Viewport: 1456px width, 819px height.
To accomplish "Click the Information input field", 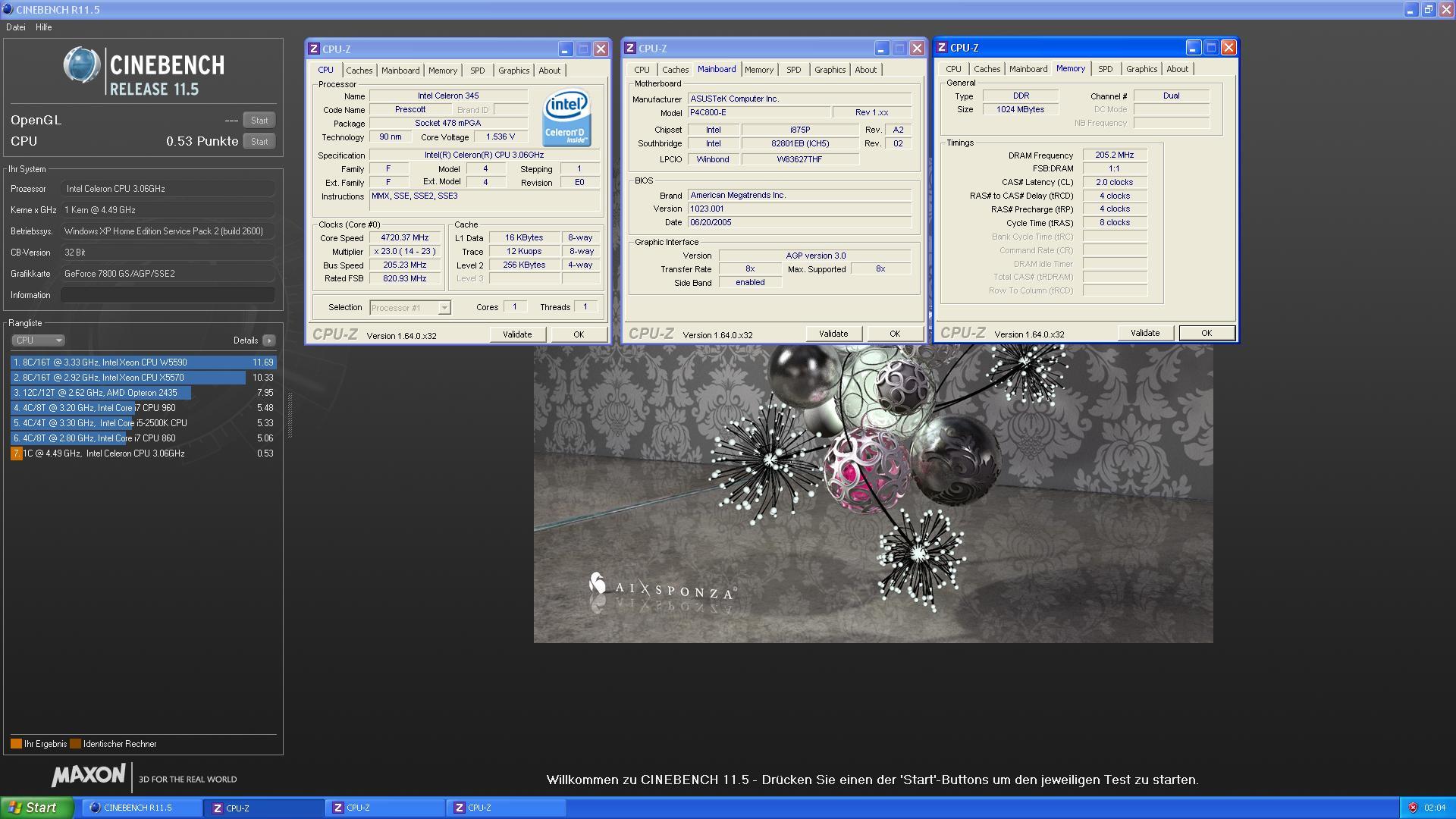I will [168, 295].
